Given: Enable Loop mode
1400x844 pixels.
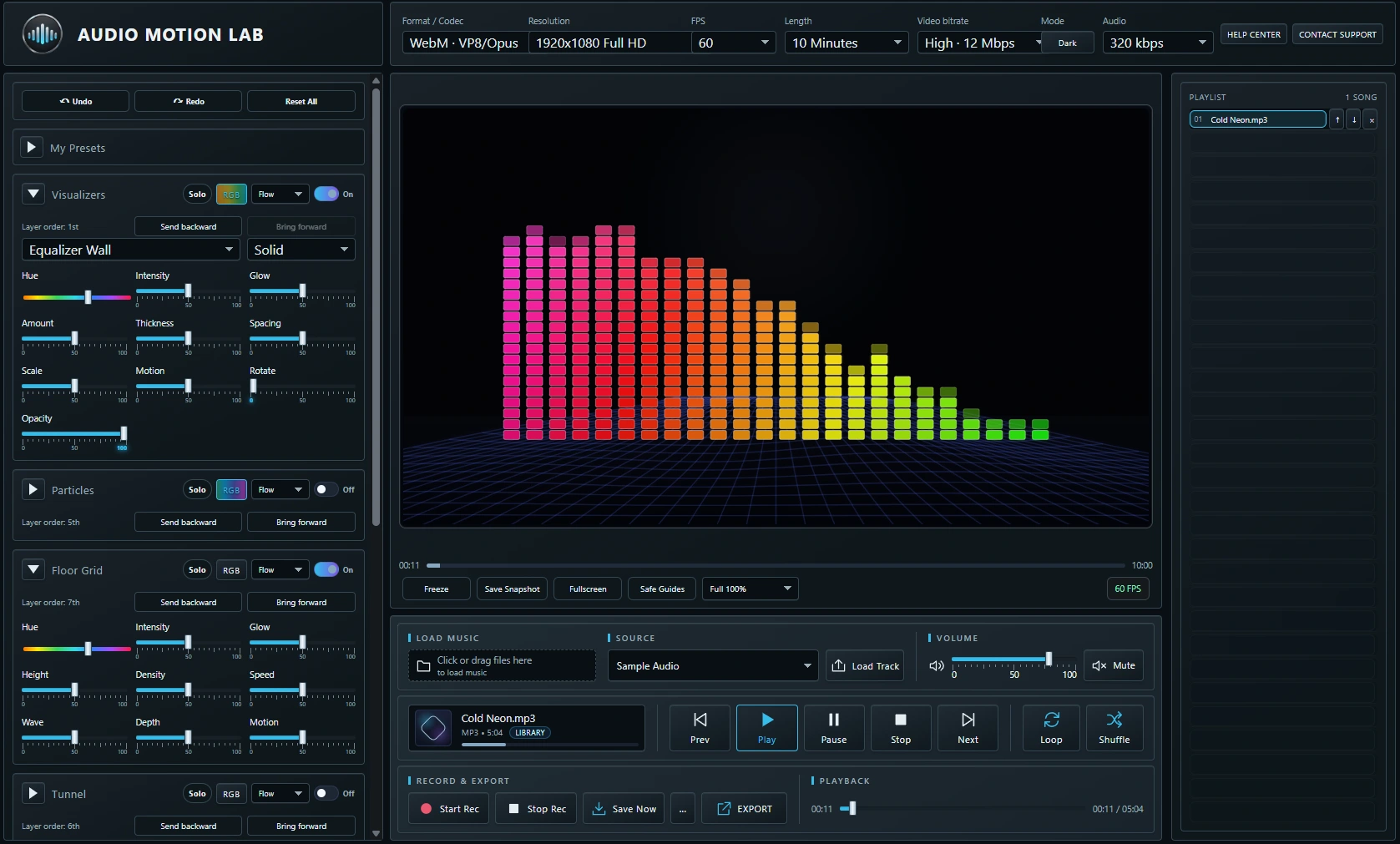Looking at the screenshot, I should click(x=1051, y=728).
